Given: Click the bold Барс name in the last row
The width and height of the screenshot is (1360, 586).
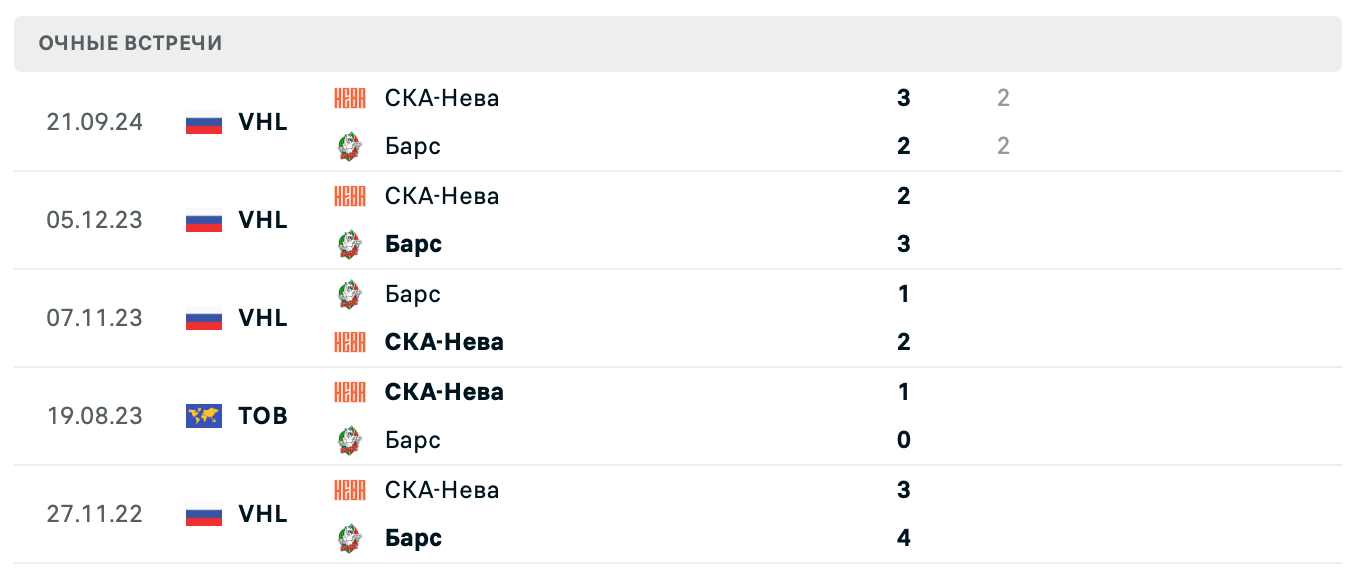Looking at the screenshot, I should click(413, 538).
